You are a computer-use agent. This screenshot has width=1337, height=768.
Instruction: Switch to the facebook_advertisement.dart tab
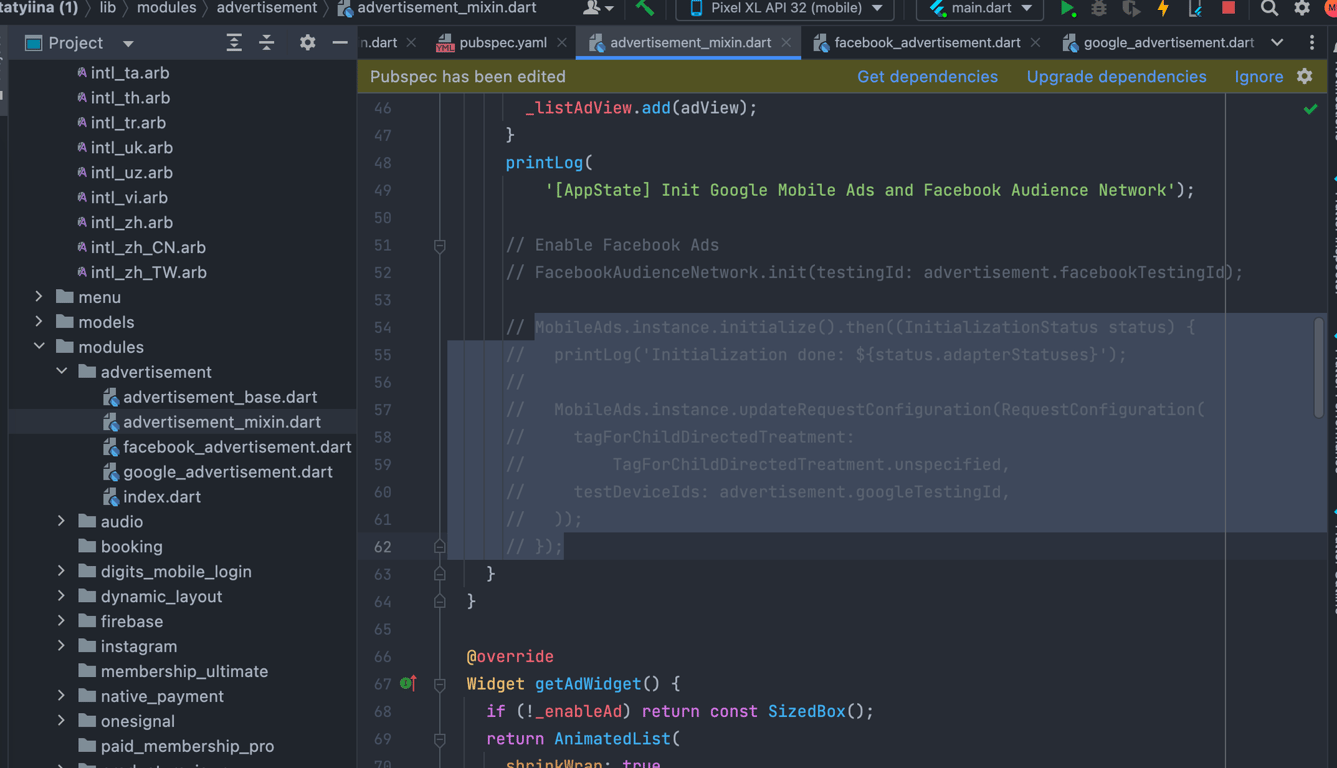tap(926, 43)
